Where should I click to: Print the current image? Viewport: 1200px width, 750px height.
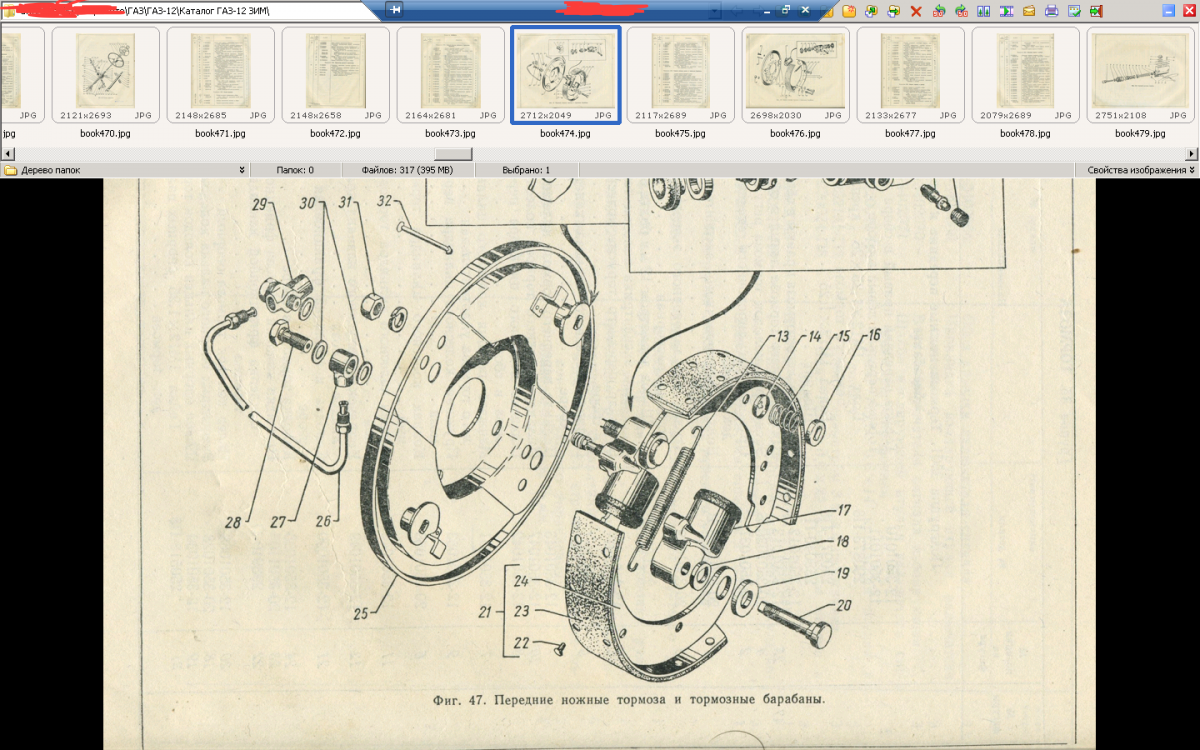point(1051,11)
